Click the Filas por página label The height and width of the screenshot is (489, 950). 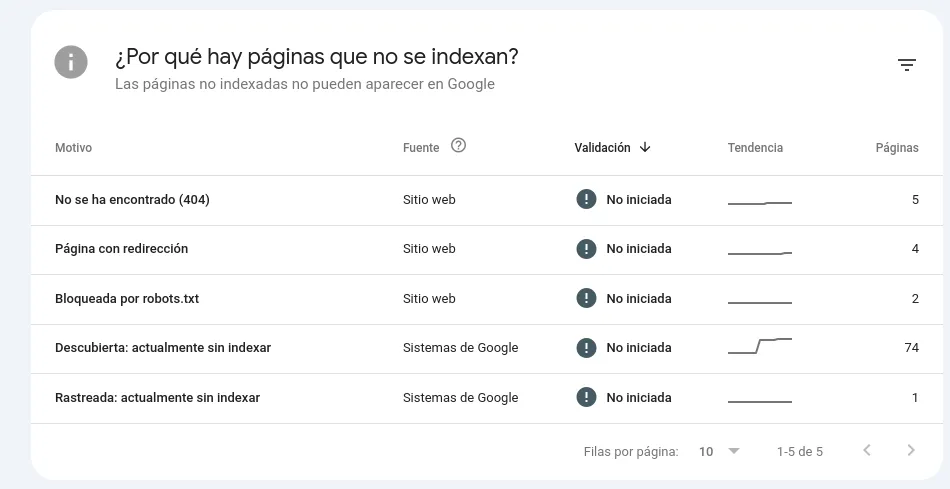click(631, 451)
